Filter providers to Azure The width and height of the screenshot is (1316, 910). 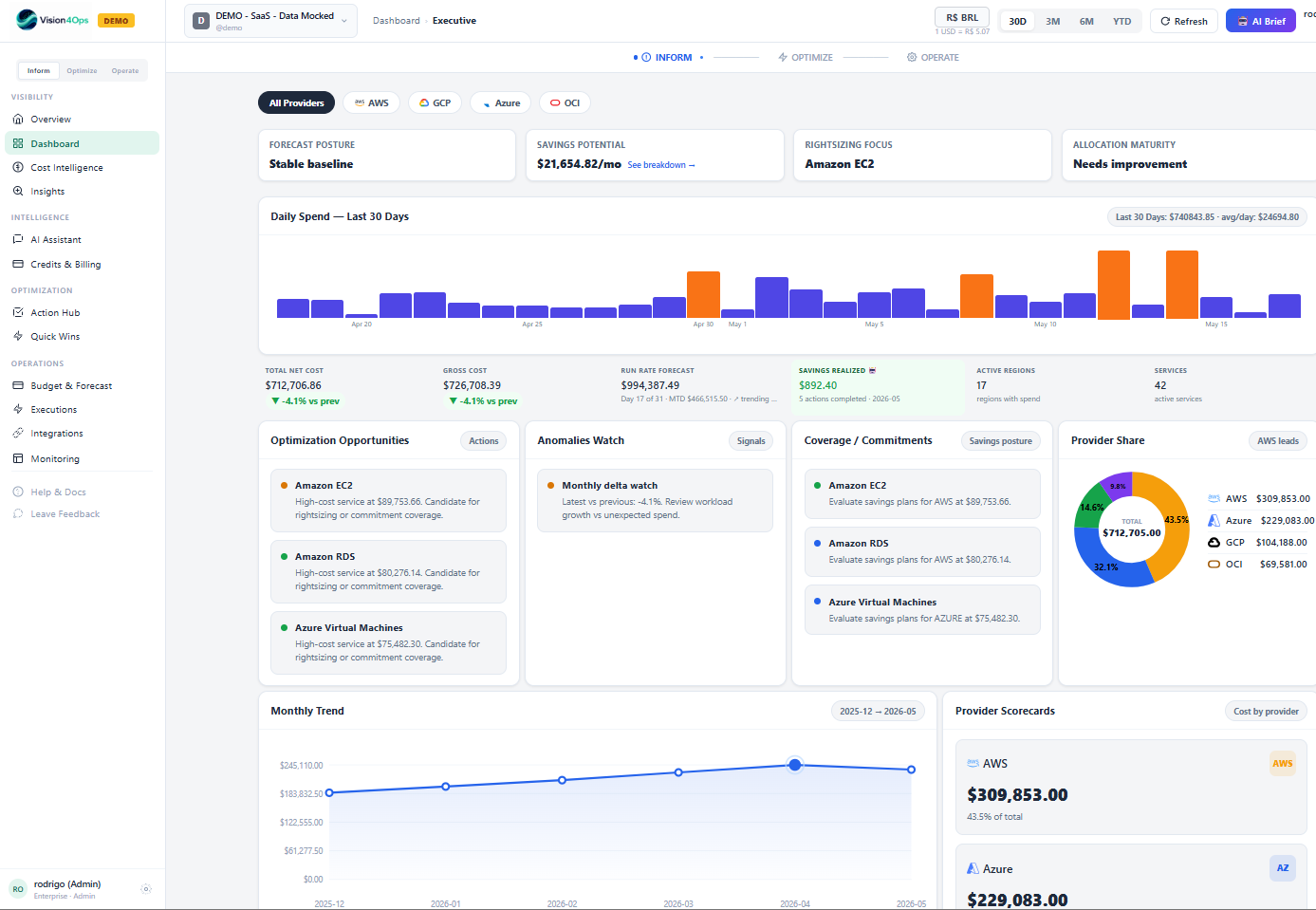[500, 102]
